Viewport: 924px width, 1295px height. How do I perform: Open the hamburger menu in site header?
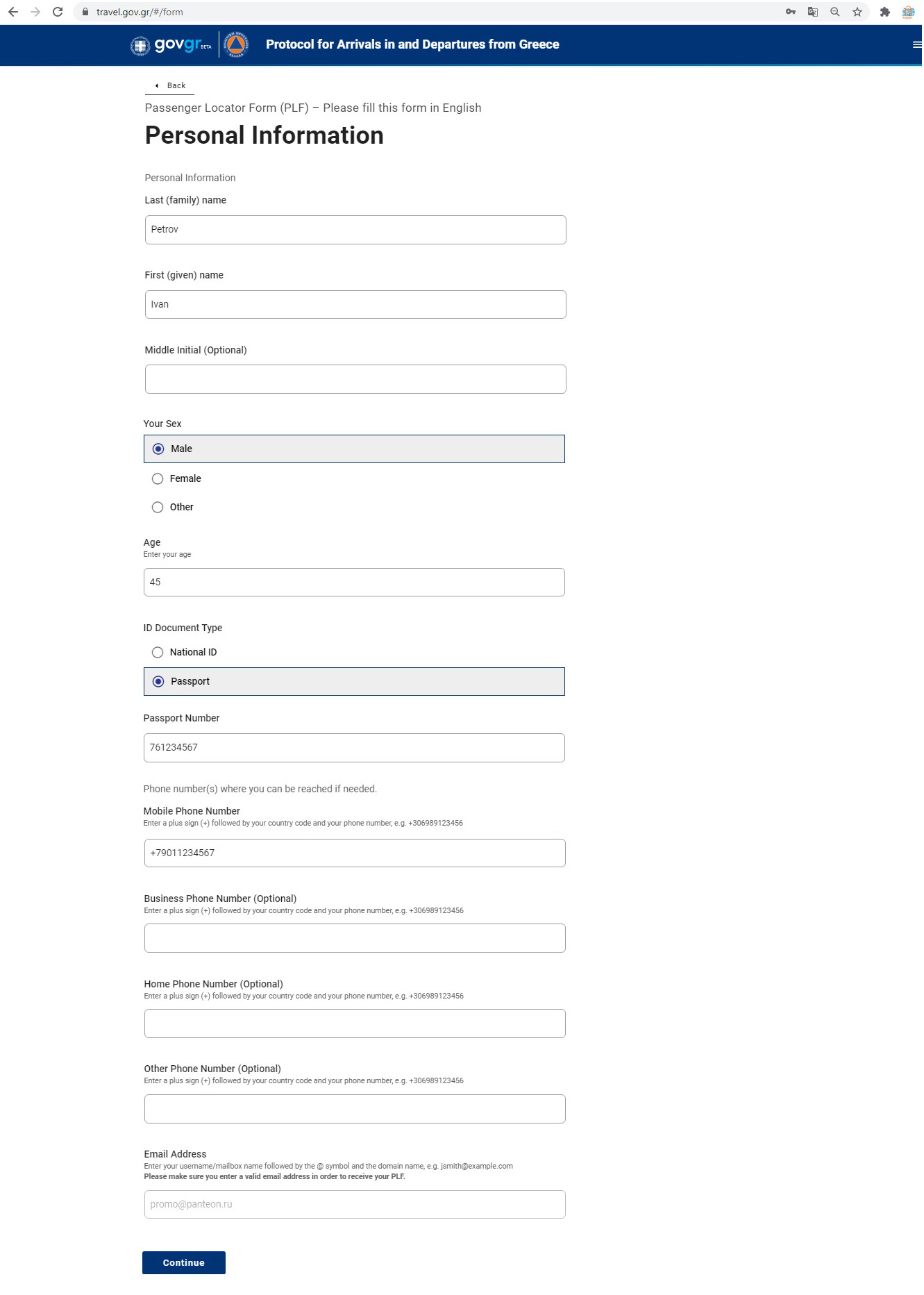pos(916,45)
